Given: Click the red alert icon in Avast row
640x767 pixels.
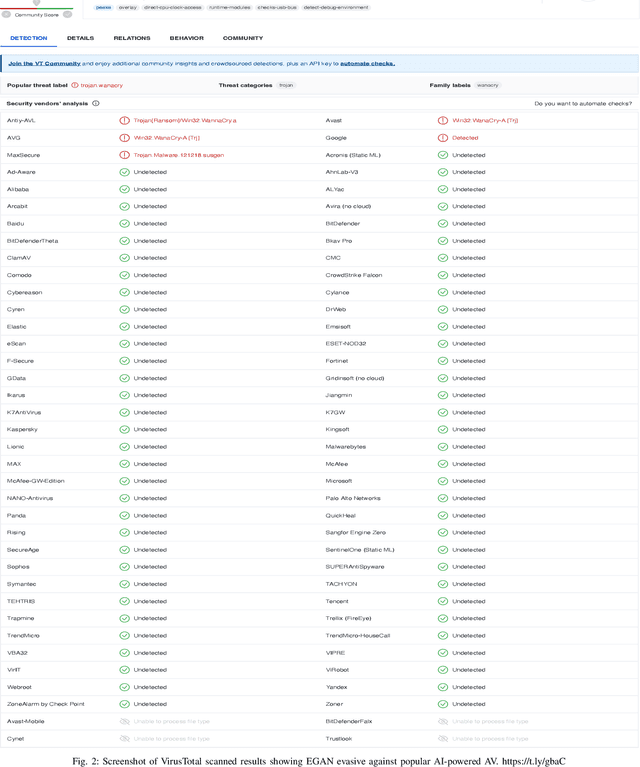Looking at the screenshot, I should (443, 120).
